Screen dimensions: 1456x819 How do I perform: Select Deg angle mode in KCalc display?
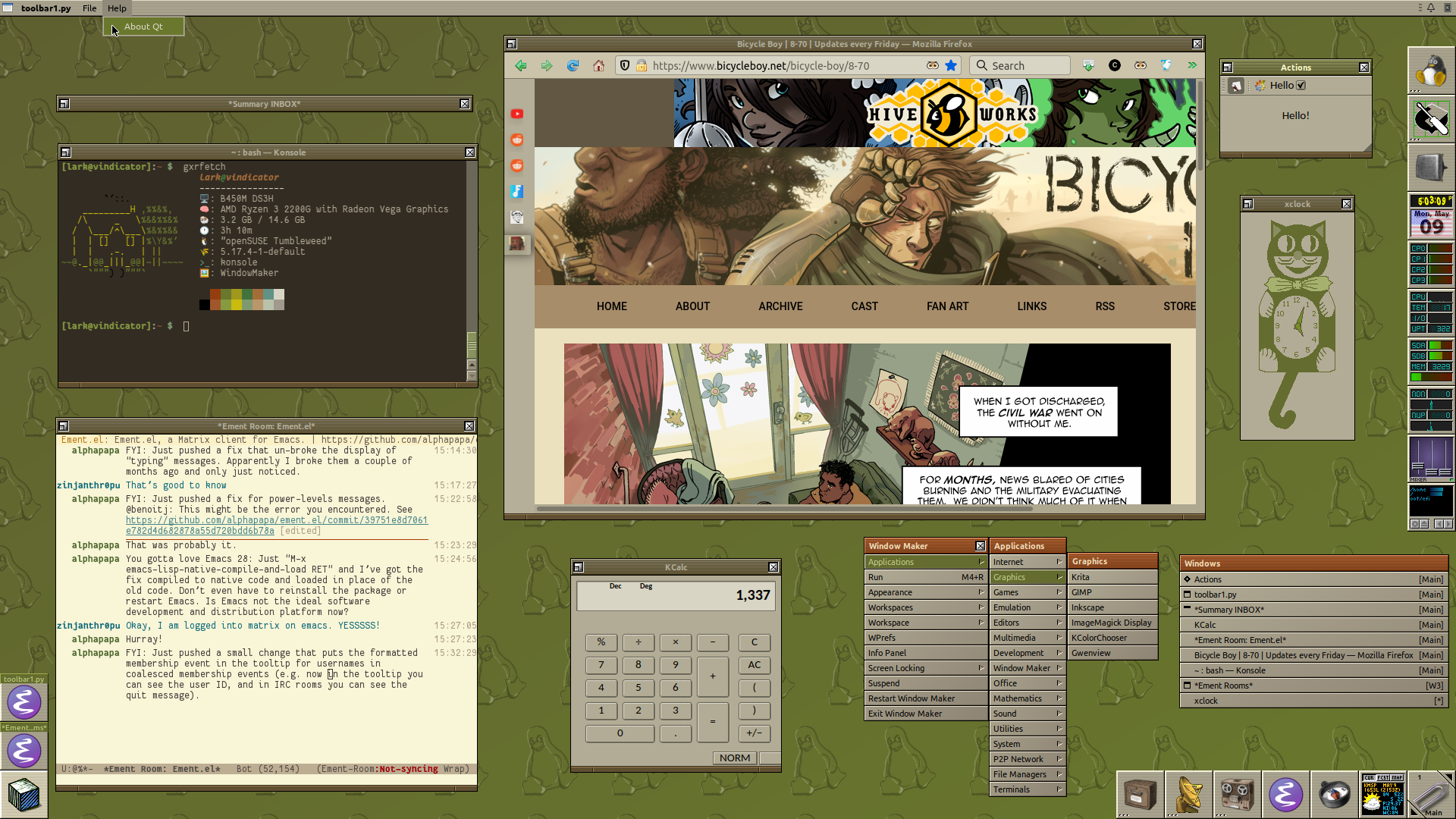coord(646,586)
